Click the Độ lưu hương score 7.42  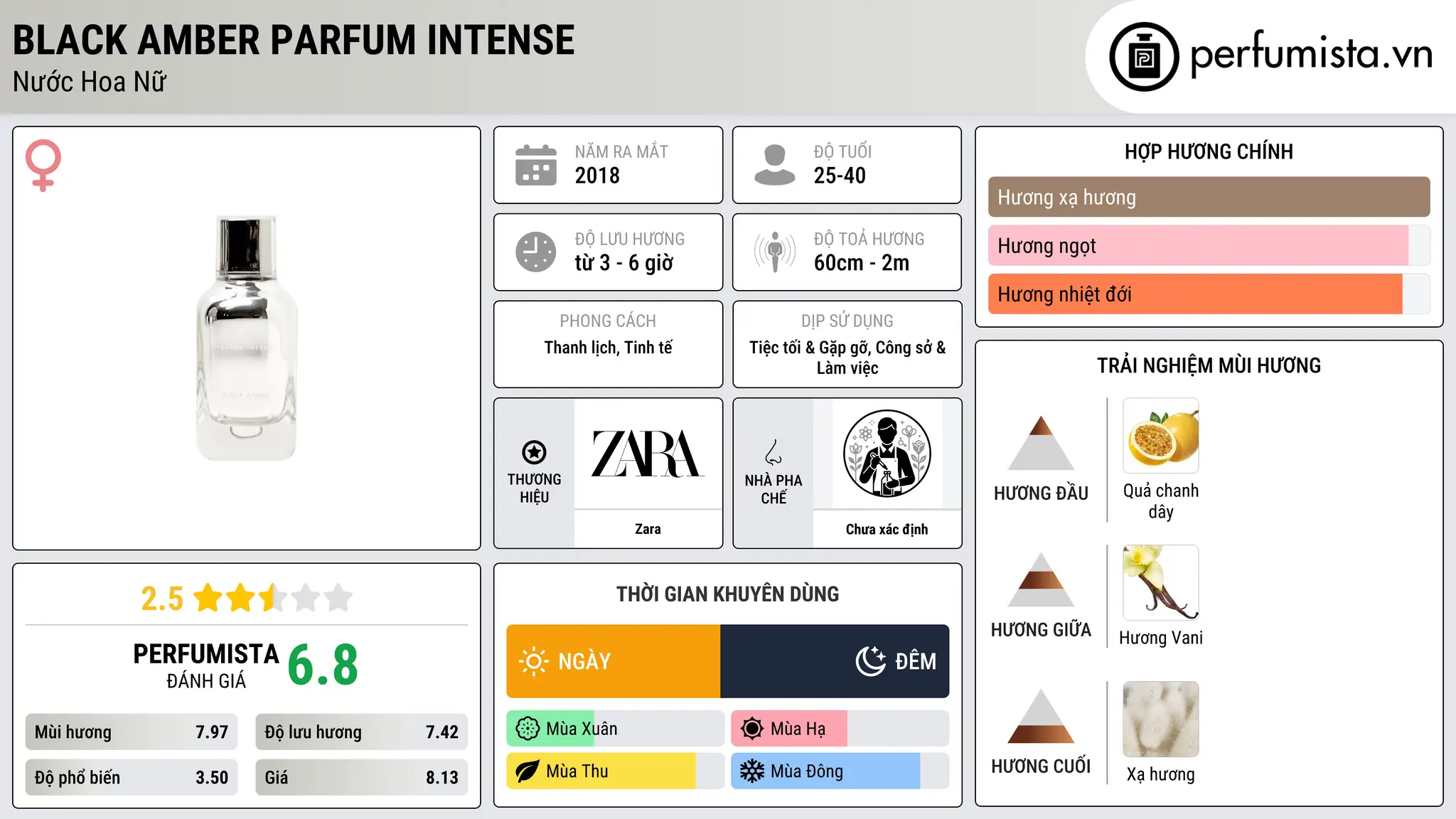442,732
